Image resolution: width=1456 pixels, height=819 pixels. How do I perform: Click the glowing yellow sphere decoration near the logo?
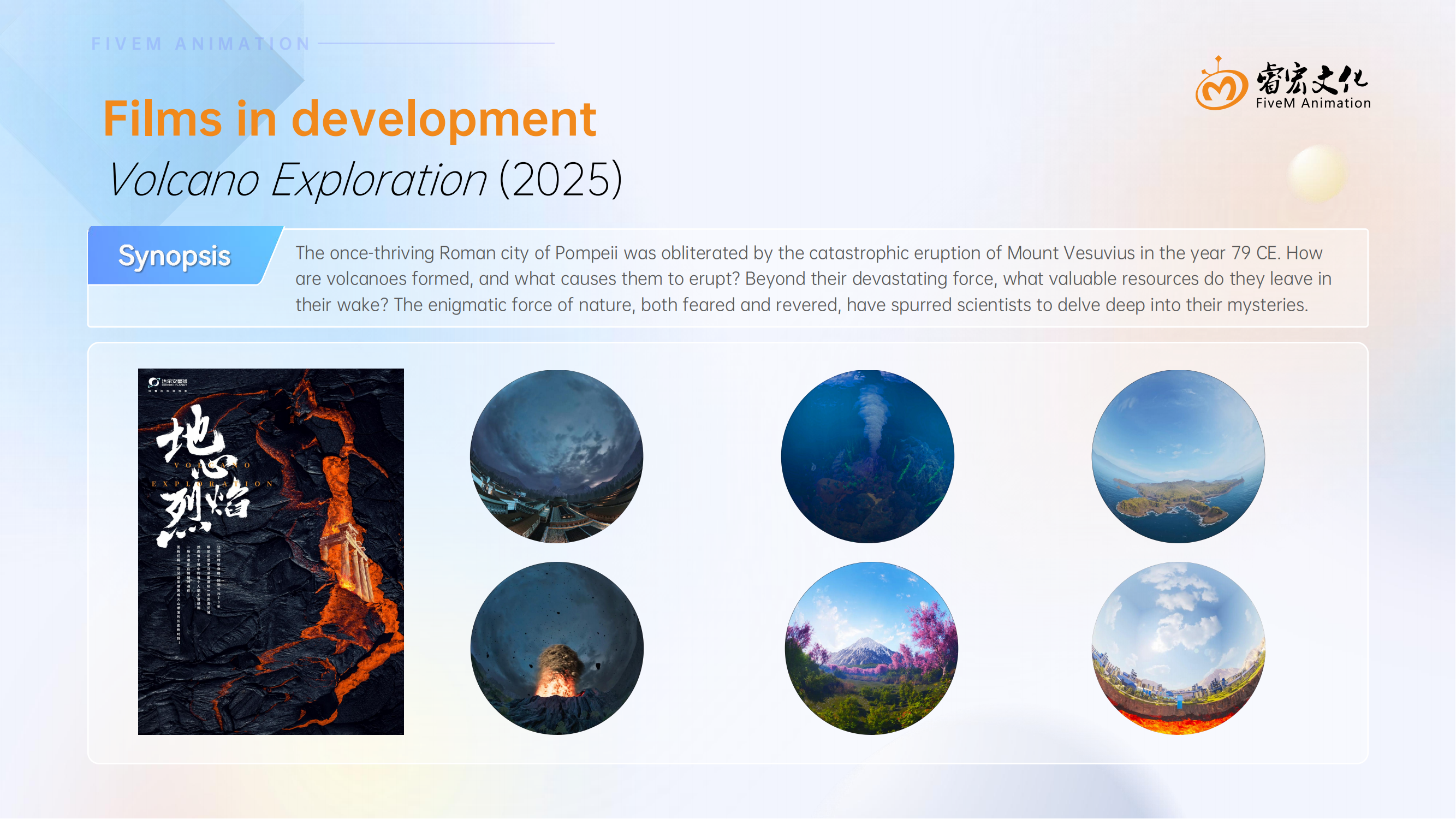point(1317,173)
